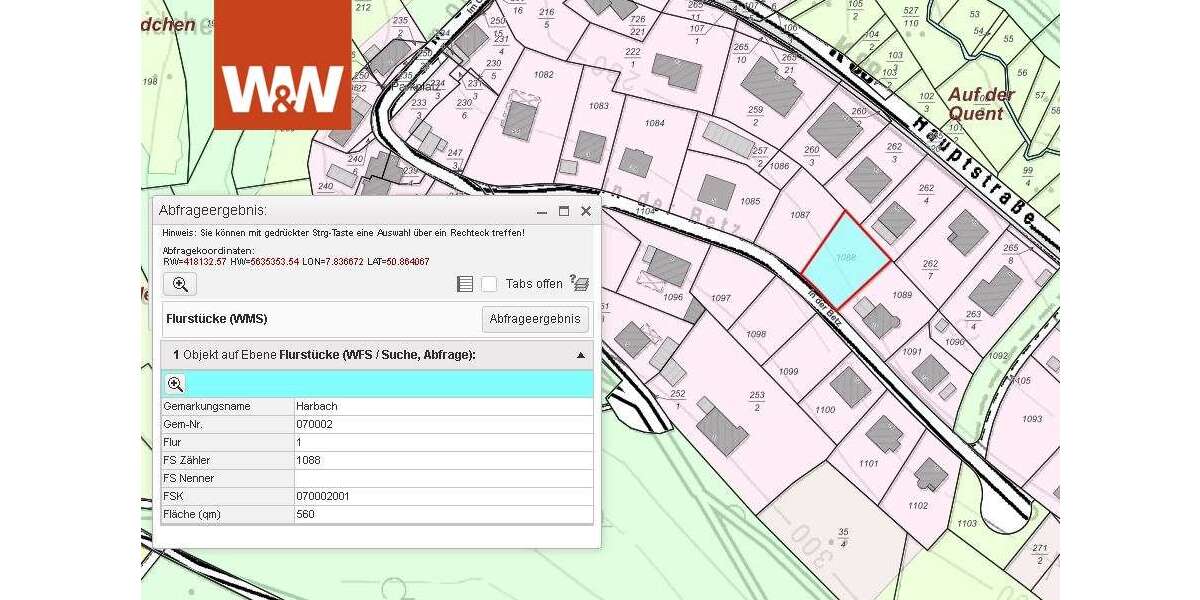Open the layer help icon with question mark
The width and height of the screenshot is (1200, 600).
(579, 283)
